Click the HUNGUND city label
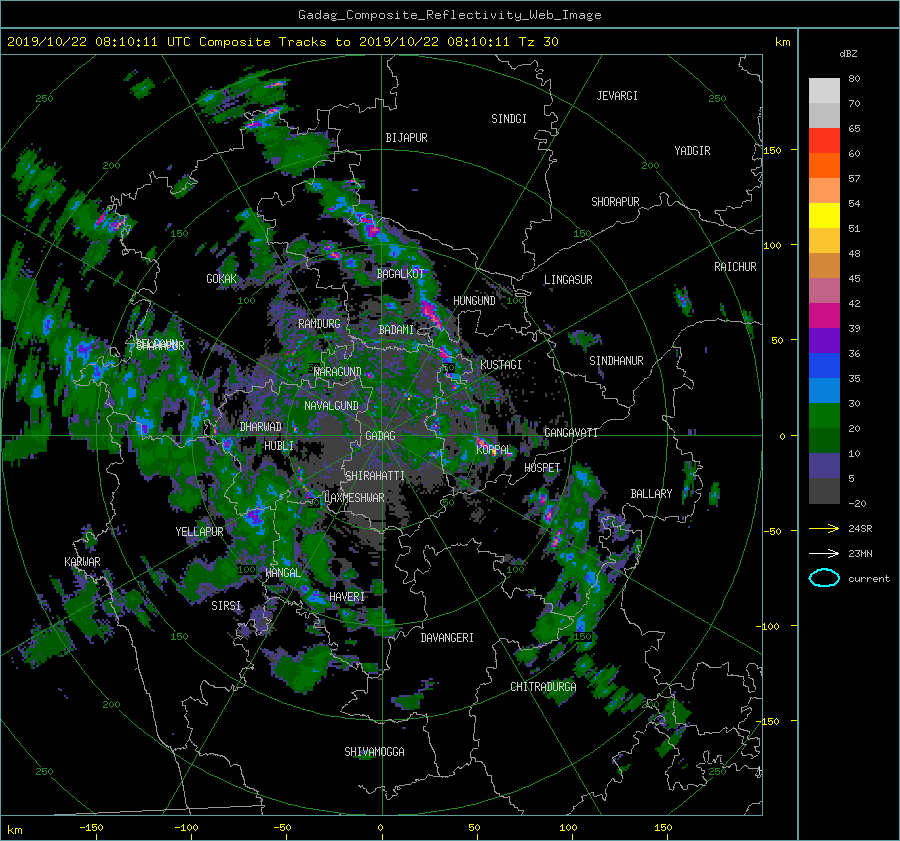Screen dimensions: 900x841 [474, 301]
